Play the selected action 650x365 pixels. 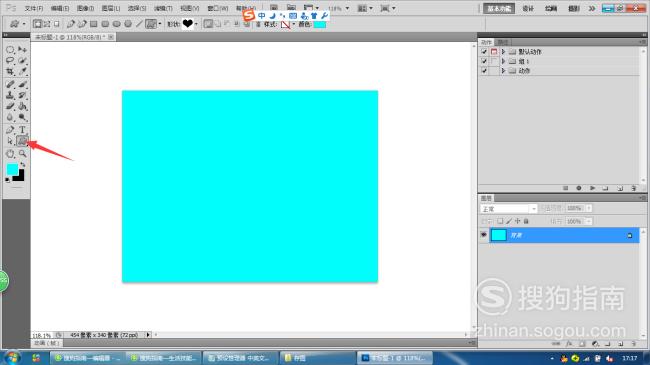(592, 188)
